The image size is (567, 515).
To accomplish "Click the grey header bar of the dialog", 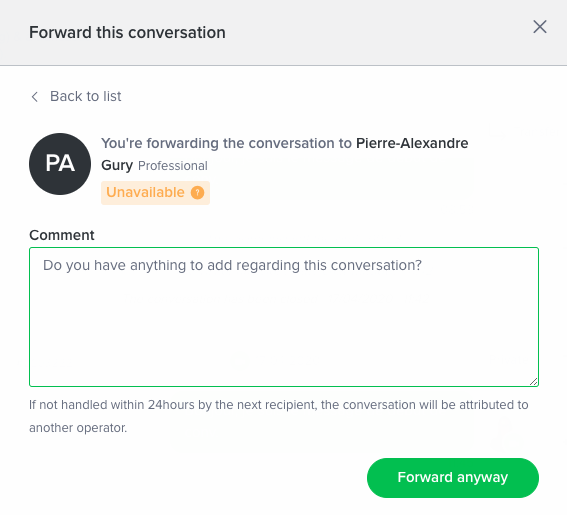I will 284,33.
